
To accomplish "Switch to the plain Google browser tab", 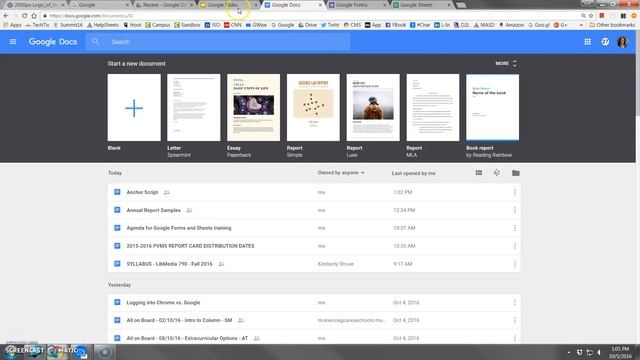I will (99, 5).
